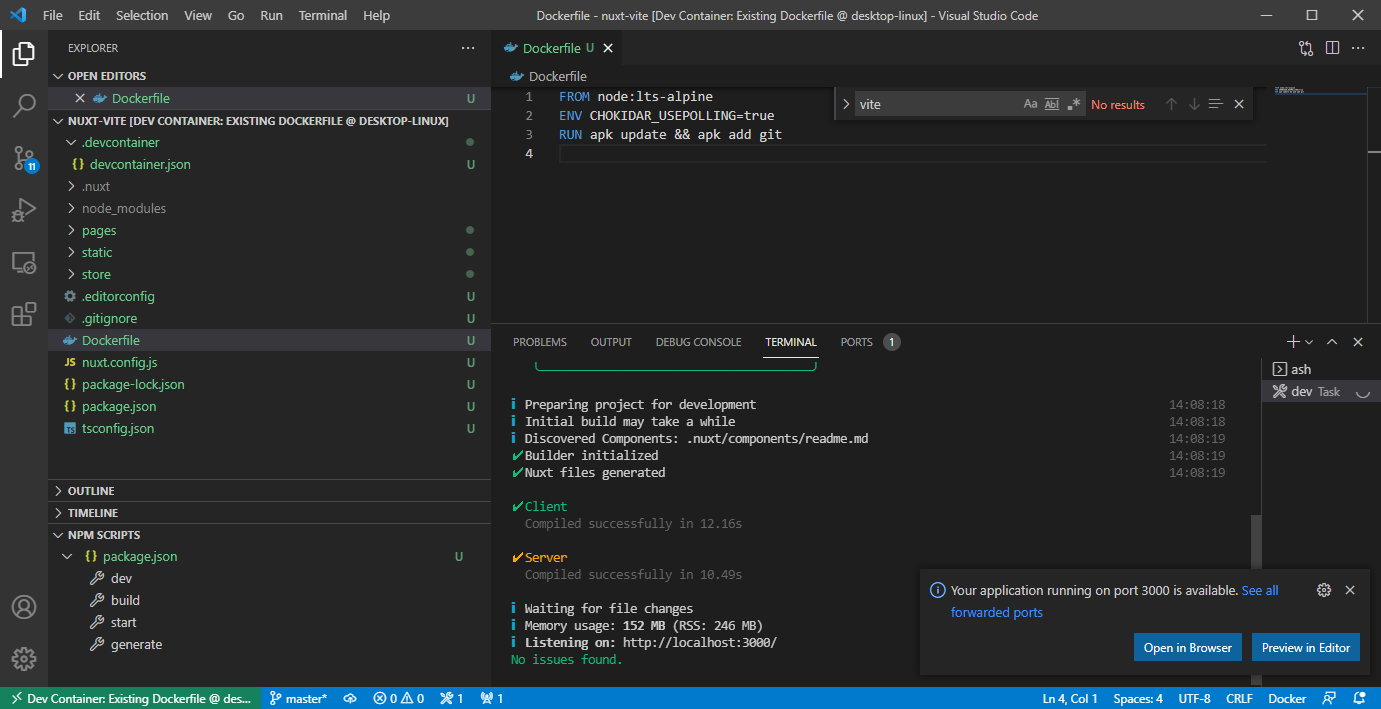Click the find input field containing vite
Viewport: 1381px width, 709px height.
[935, 104]
